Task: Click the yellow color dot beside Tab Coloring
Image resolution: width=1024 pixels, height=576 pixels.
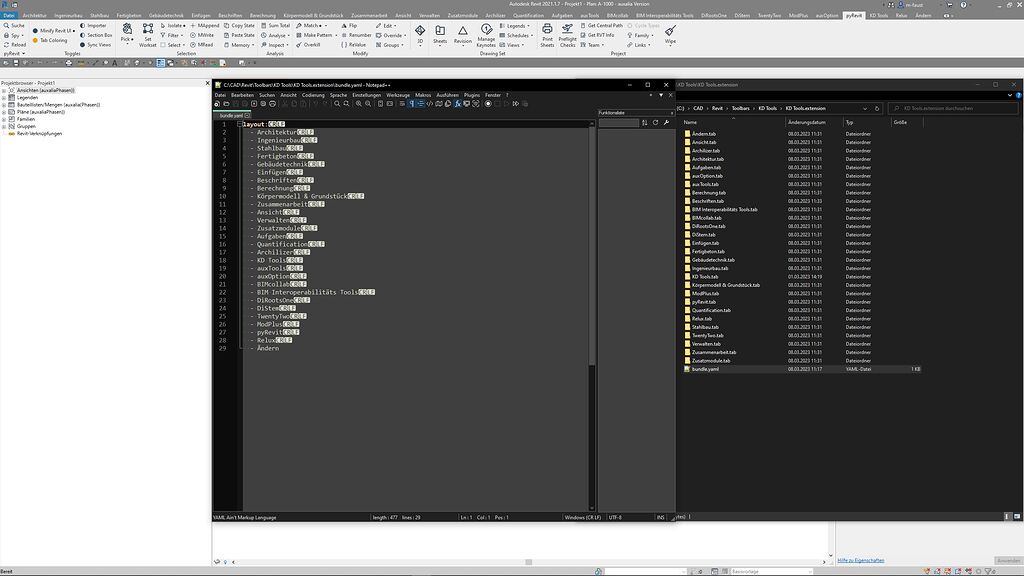Action: click(36, 38)
